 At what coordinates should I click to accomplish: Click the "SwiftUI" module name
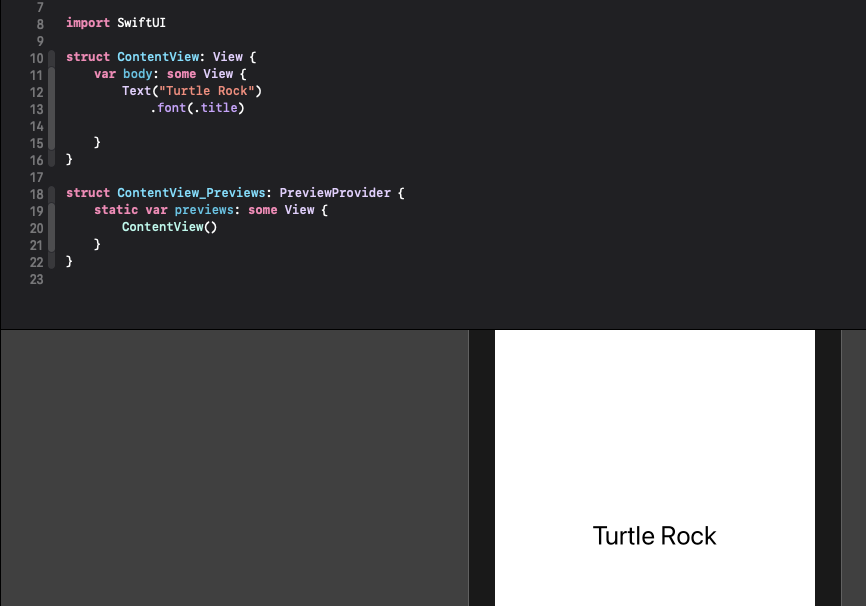click(x=141, y=23)
